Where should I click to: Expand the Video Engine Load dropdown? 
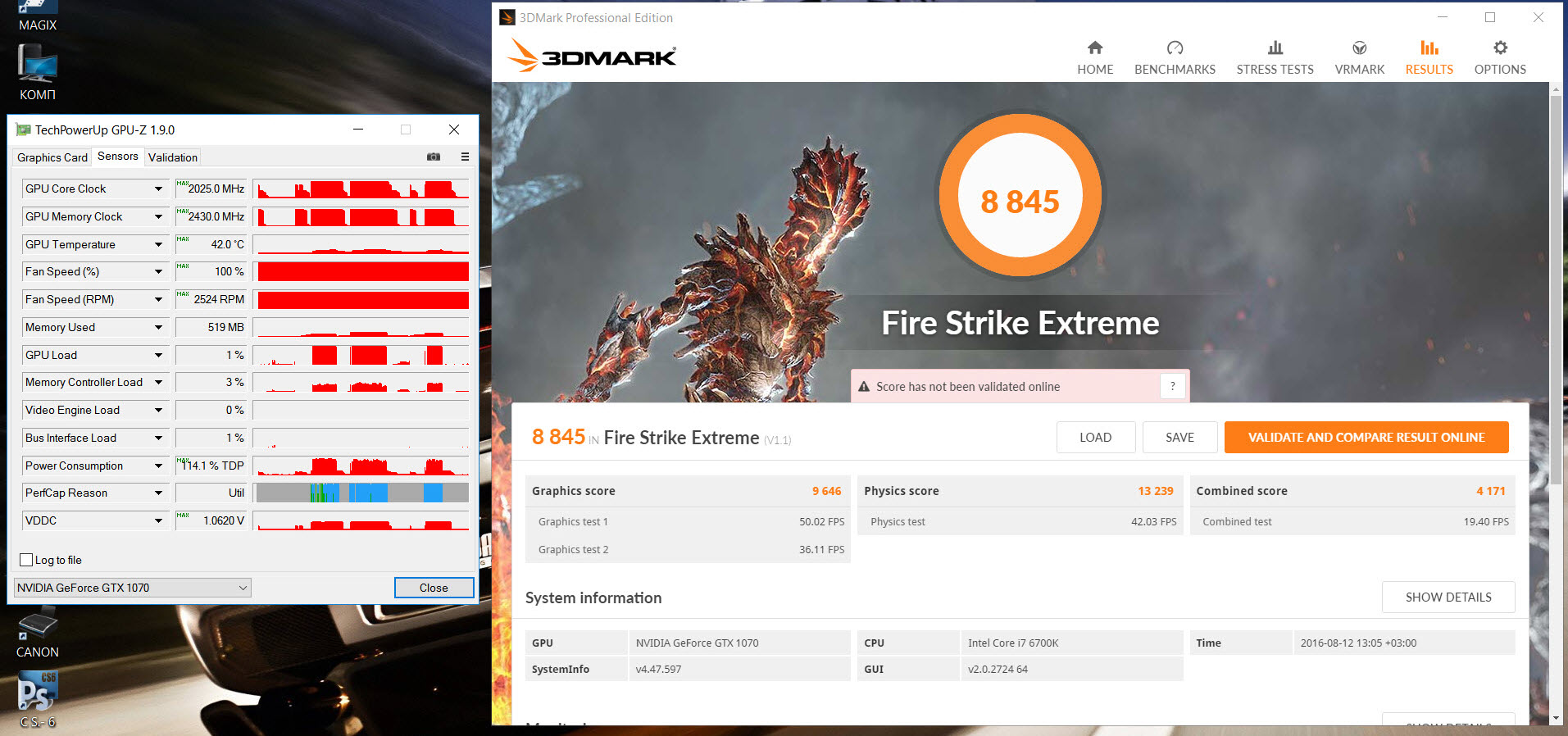pos(158,411)
